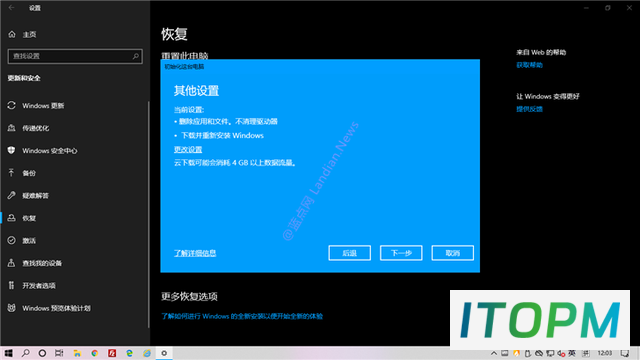This screenshot has height=360, width=640.
Task: Open the 了解详细信息 link
Action: coord(195,253)
